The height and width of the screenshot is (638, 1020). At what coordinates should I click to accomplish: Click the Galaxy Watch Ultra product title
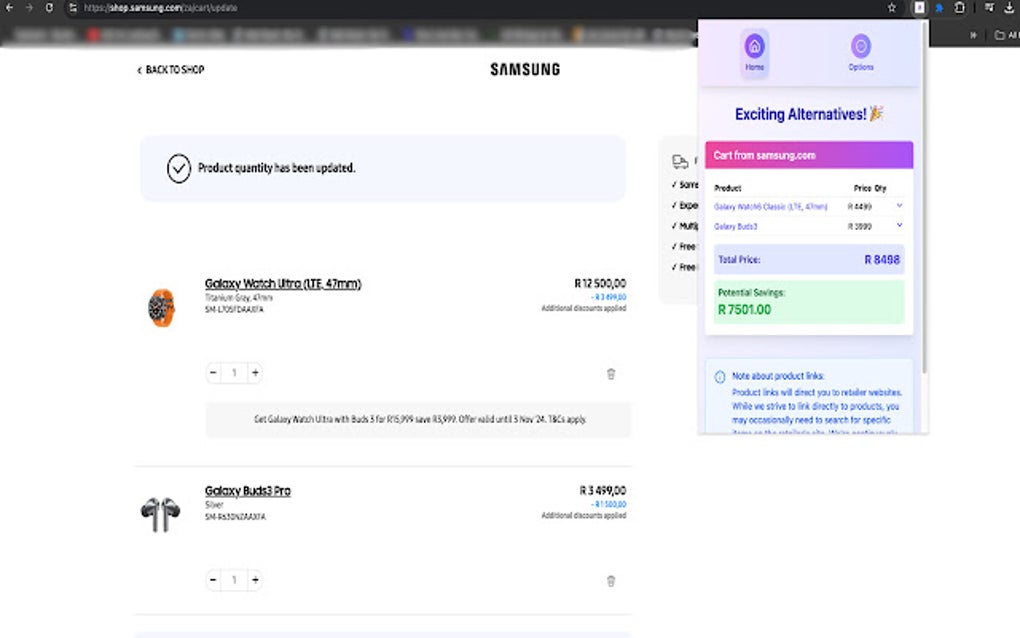point(283,284)
